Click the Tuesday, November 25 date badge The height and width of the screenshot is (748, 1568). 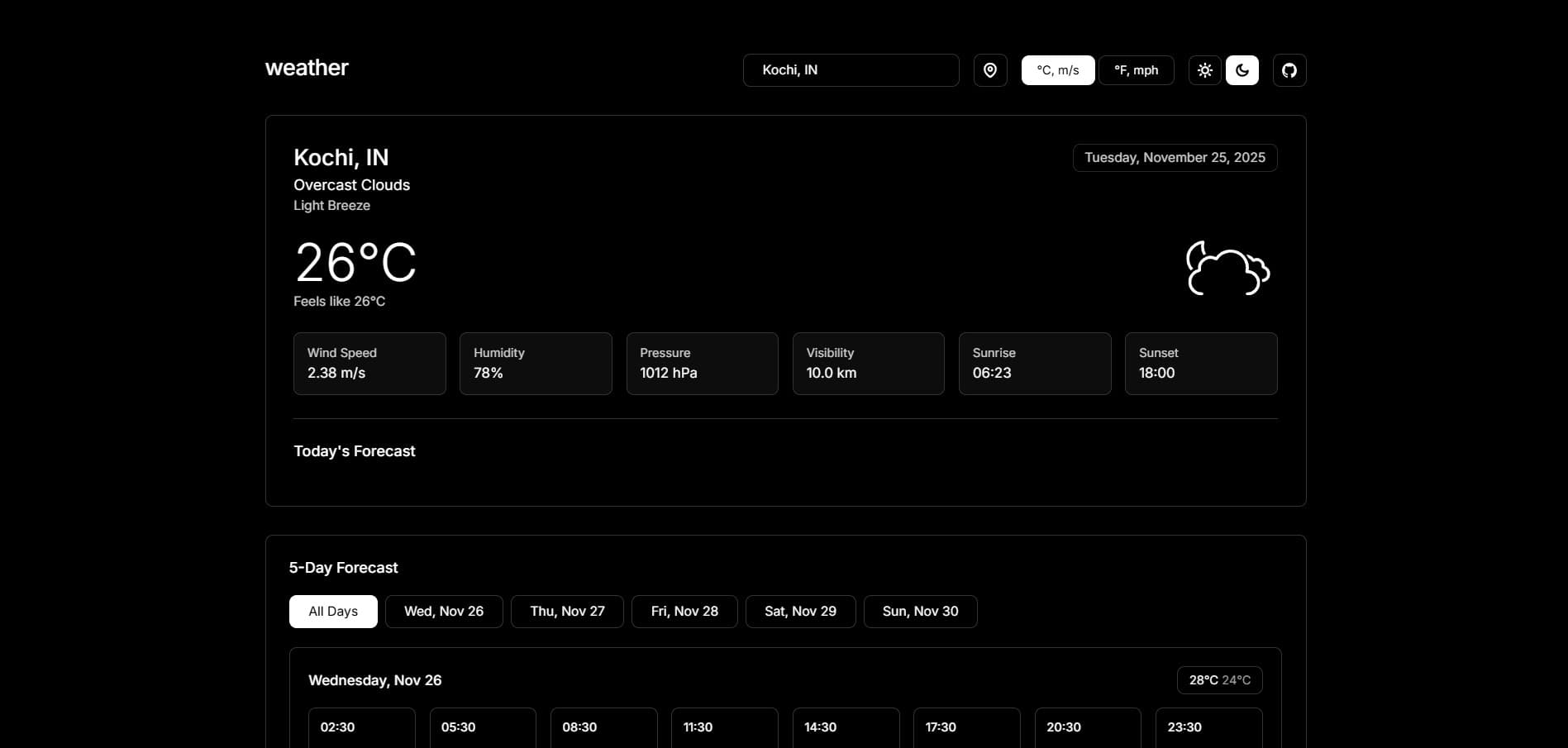pyautogui.click(x=1175, y=157)
